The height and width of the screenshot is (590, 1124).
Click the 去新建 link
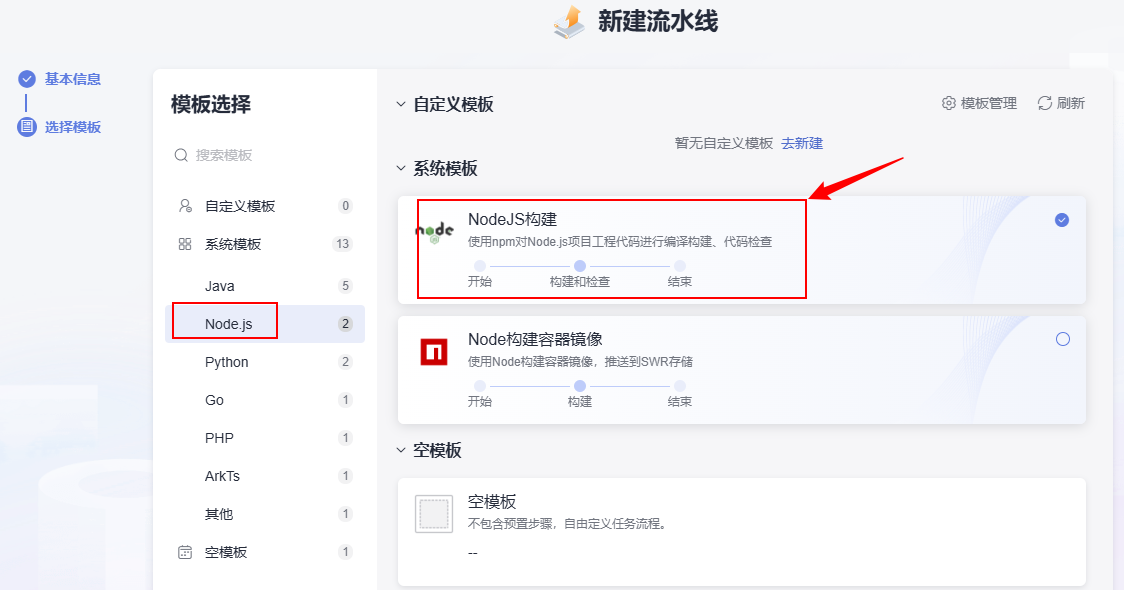(x=801, y=143)
